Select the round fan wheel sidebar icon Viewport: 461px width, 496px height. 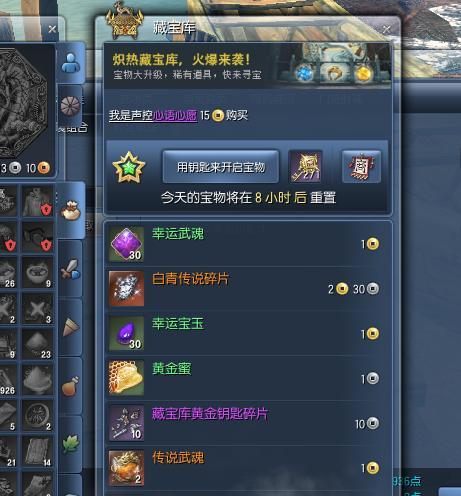[70, 106]
